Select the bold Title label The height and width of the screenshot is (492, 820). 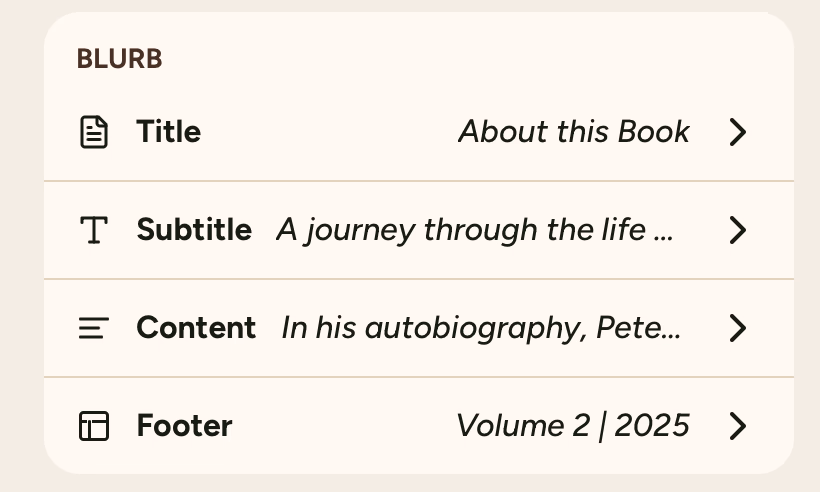point(168,132)
